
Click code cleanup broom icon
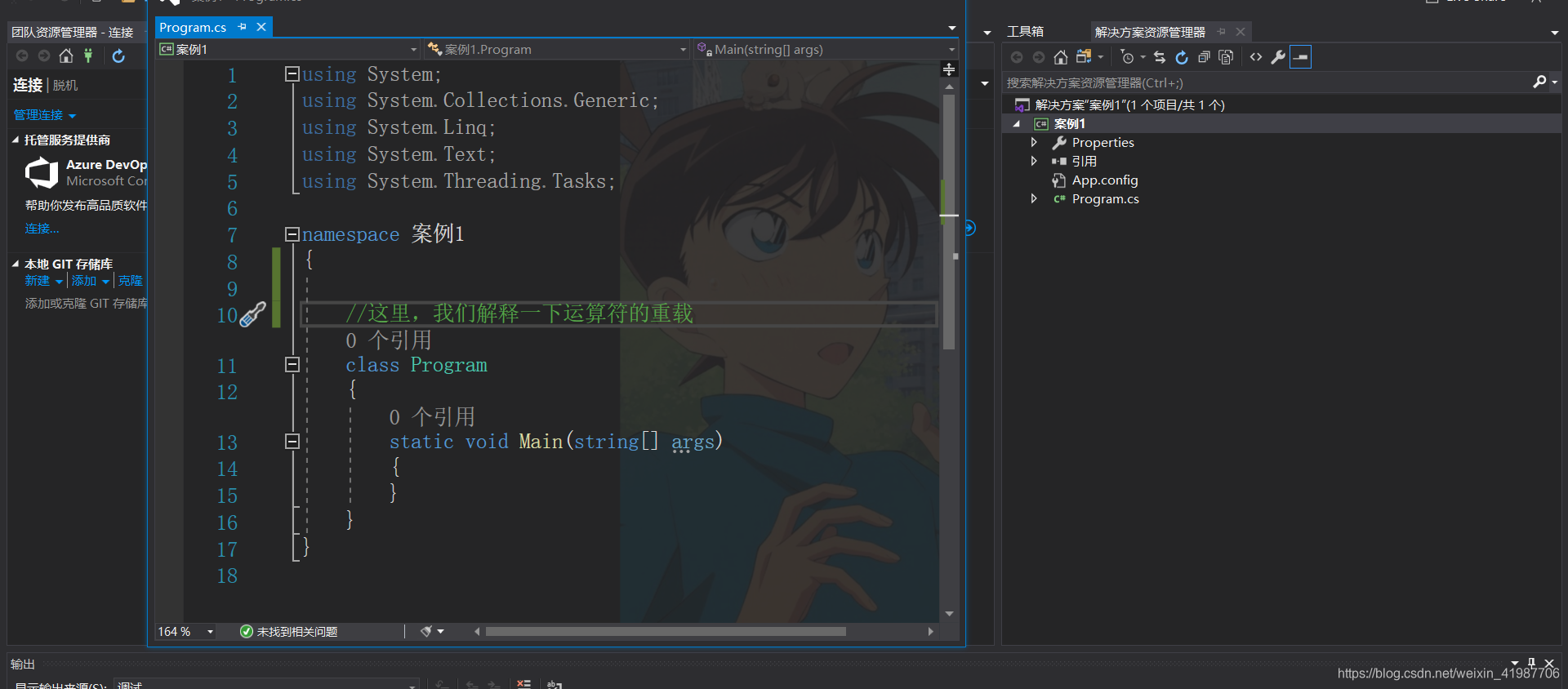click(426, 631)
